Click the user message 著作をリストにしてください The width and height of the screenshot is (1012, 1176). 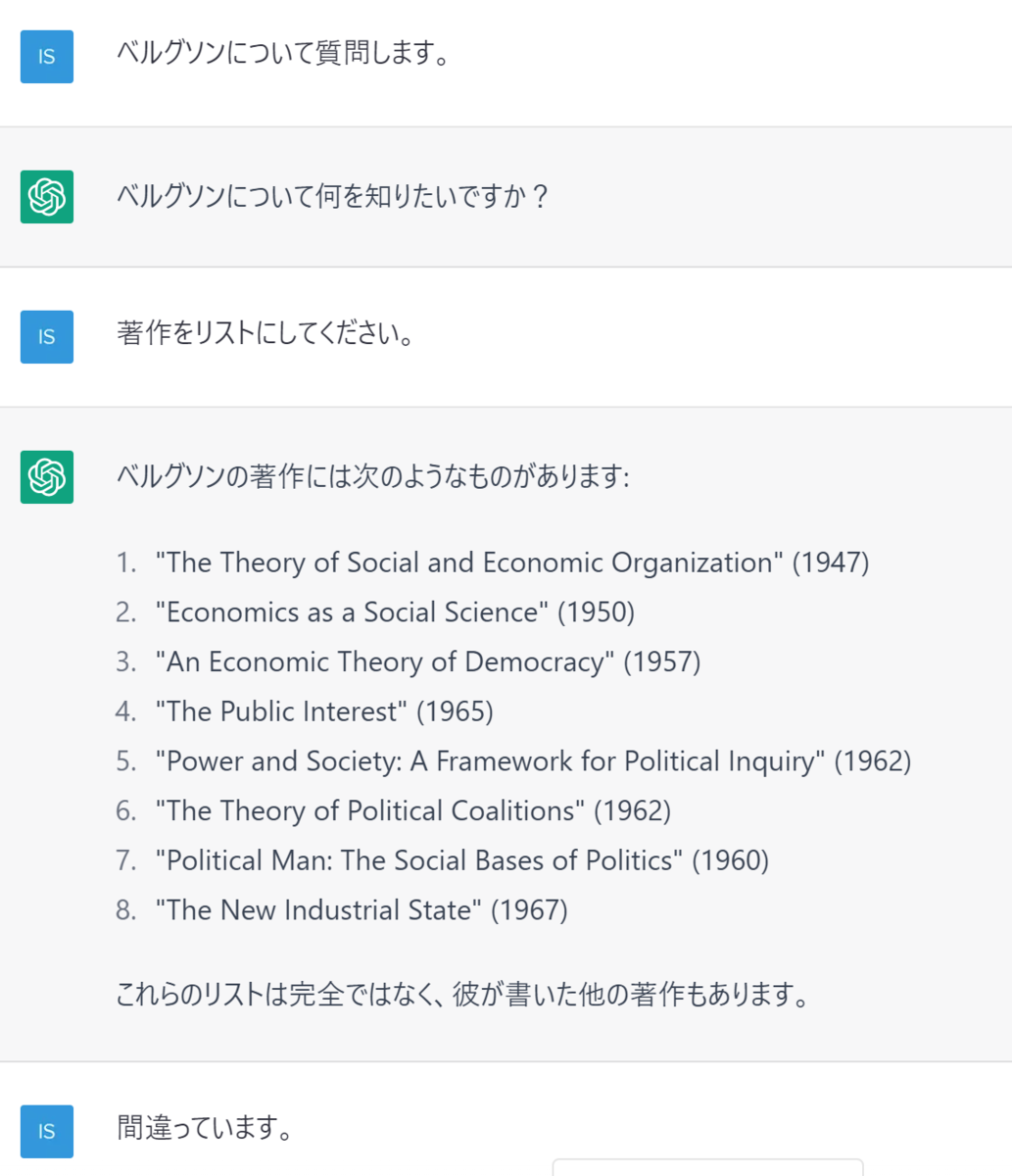point(265,334)
